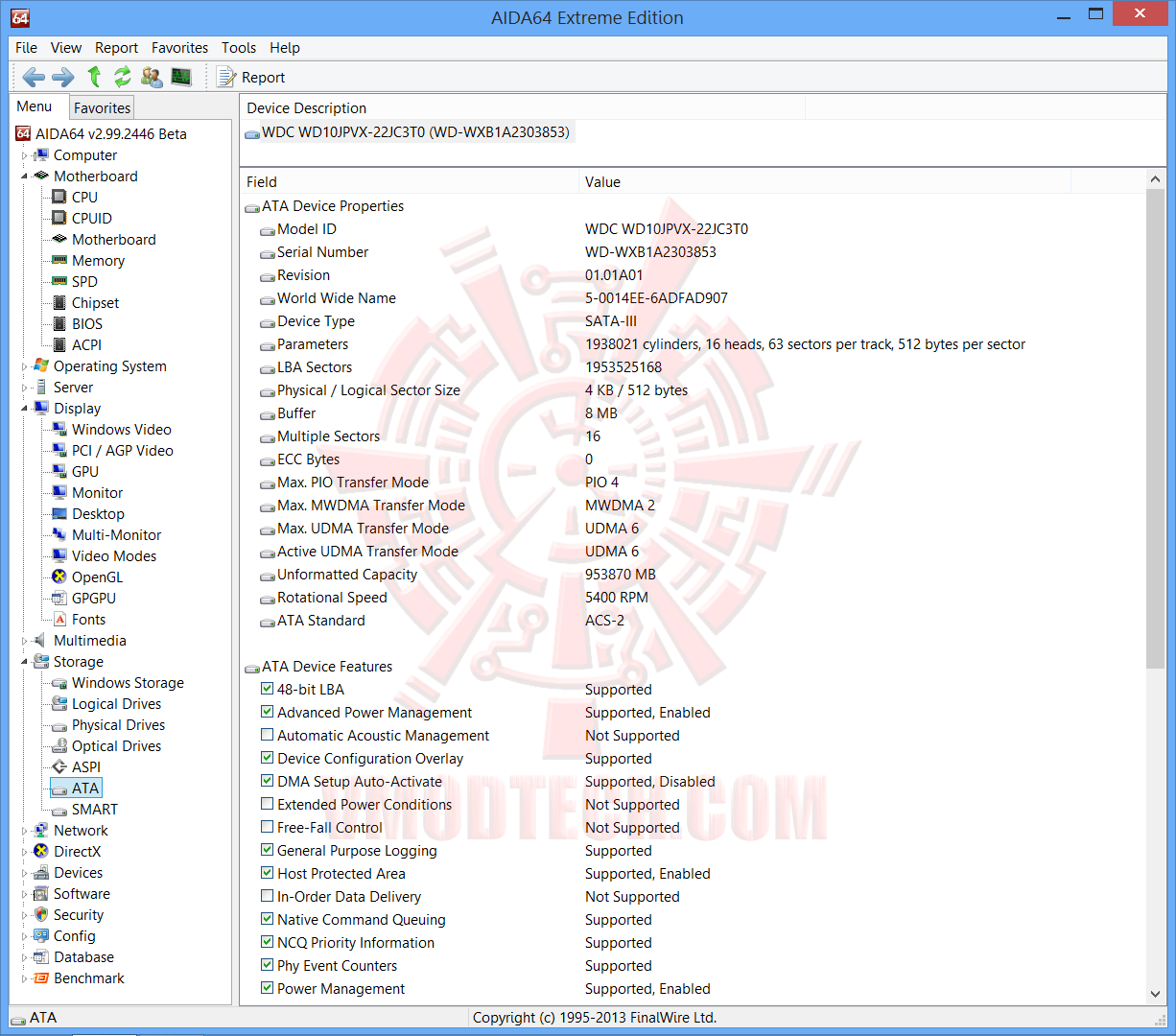Image resolution: width=1176 pixels, height=1036 pixels.
Task: Toggle the 48-bit LBA checkbox
Action: [x=268, y=689]
